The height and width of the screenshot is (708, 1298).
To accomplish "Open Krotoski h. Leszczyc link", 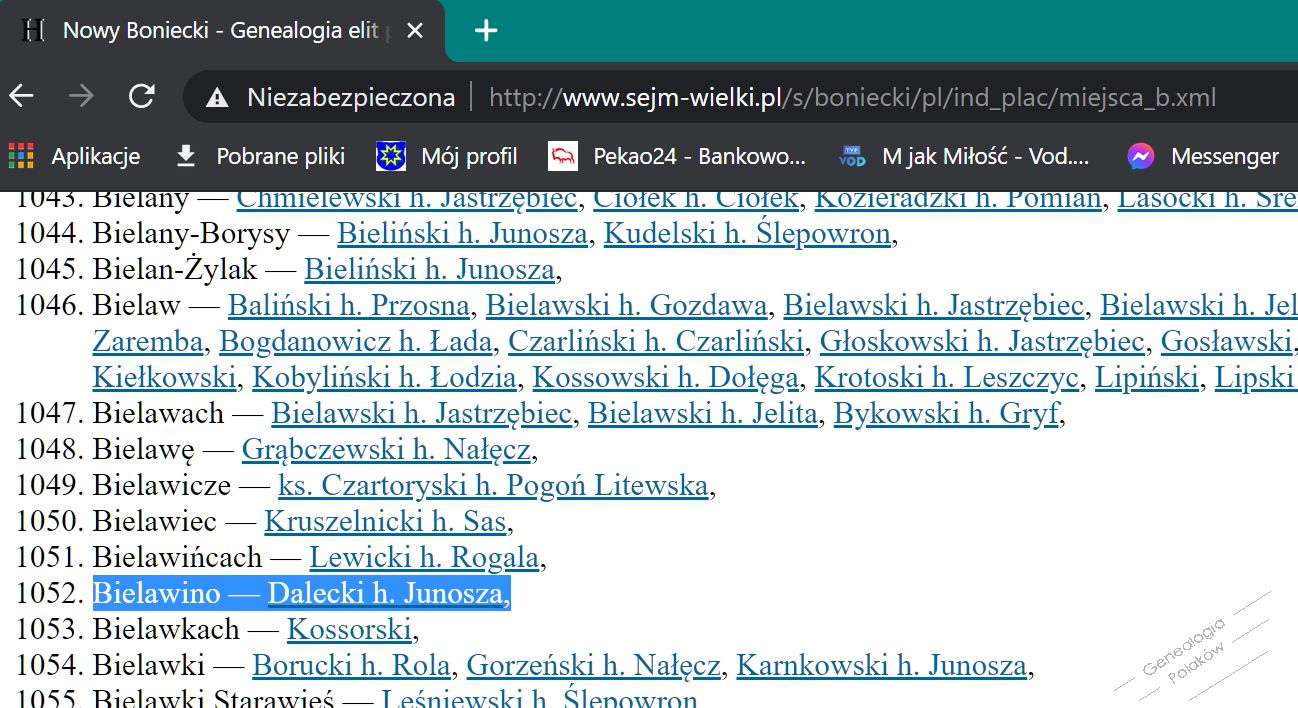I will 947,378.
